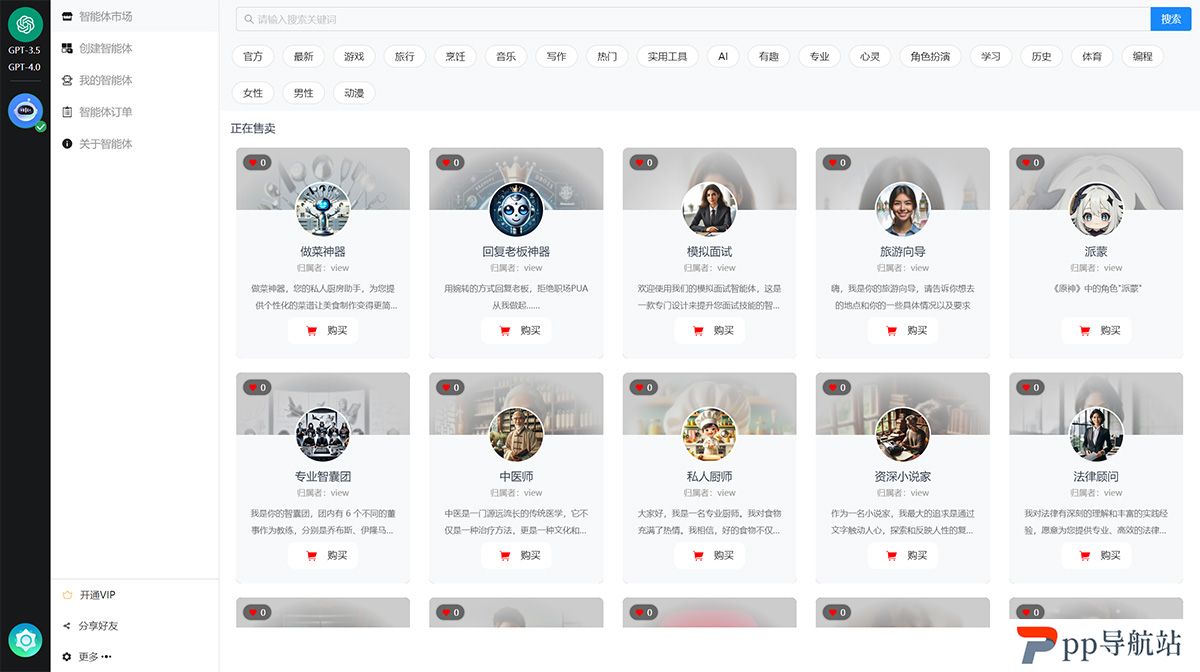Go to 智能体市场 in the sidebar
1200x672 pixels.
tap(135, 16)
